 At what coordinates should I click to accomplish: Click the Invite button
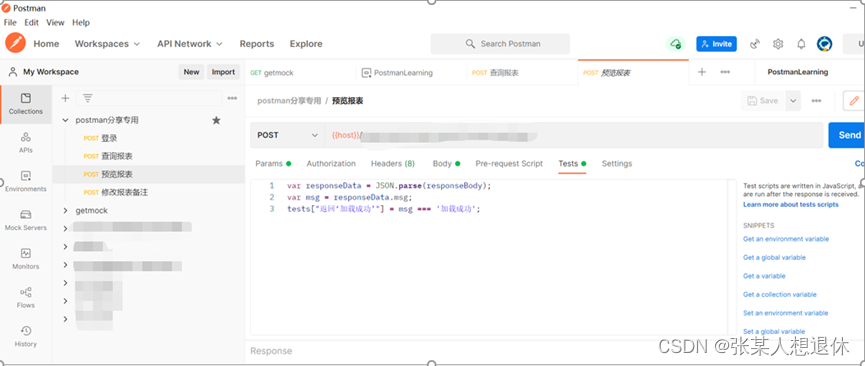coord(716,44)
